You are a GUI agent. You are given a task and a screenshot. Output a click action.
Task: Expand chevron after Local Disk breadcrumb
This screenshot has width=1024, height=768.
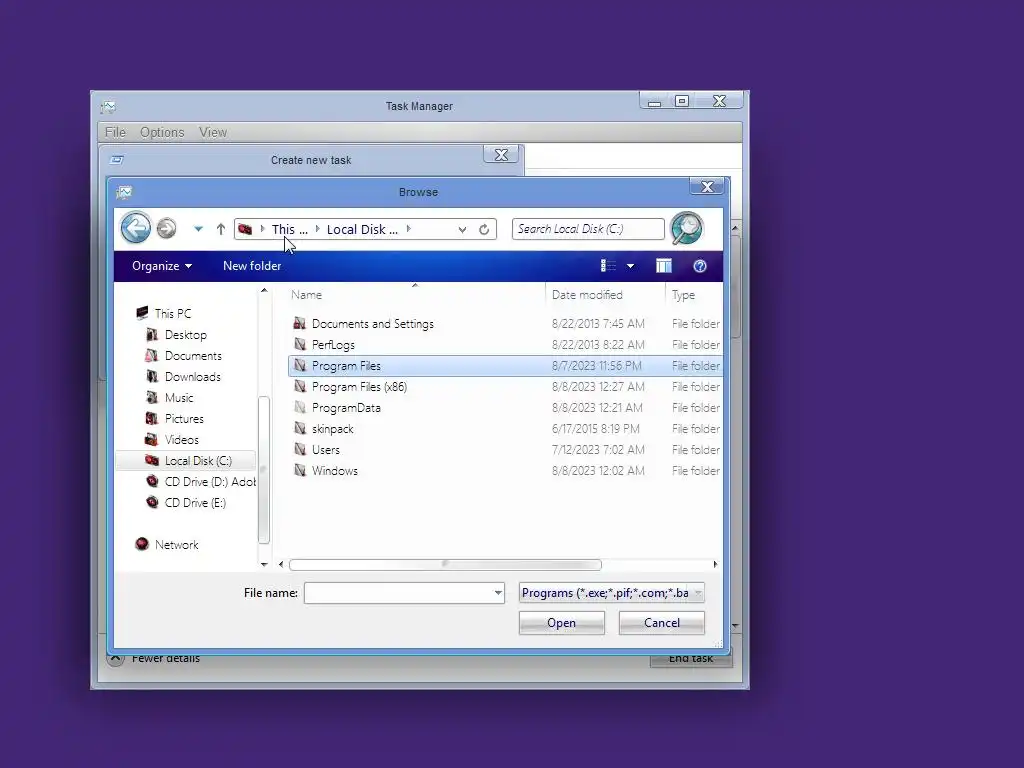click(409, 229)
